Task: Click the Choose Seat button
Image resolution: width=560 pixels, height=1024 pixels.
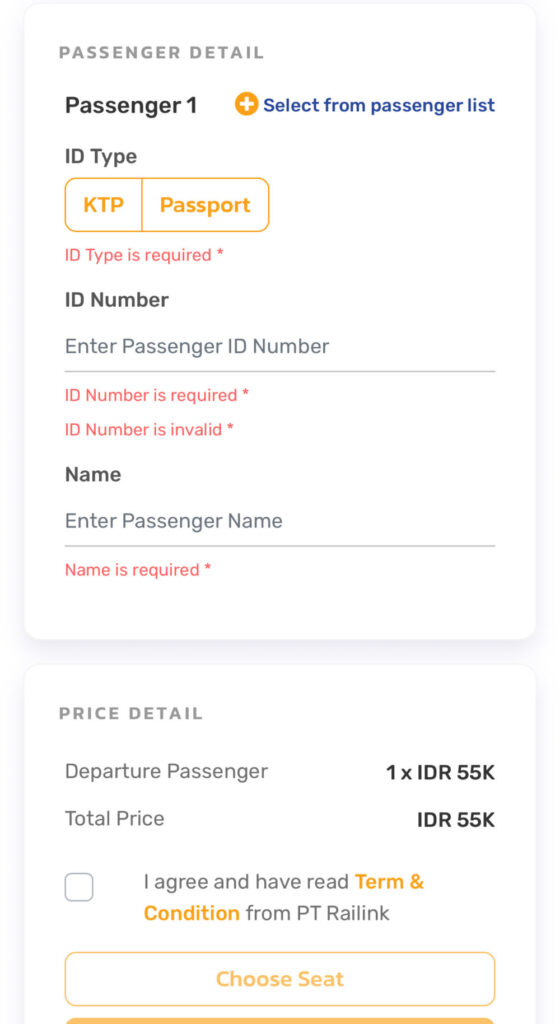Action: click(280, 979)
